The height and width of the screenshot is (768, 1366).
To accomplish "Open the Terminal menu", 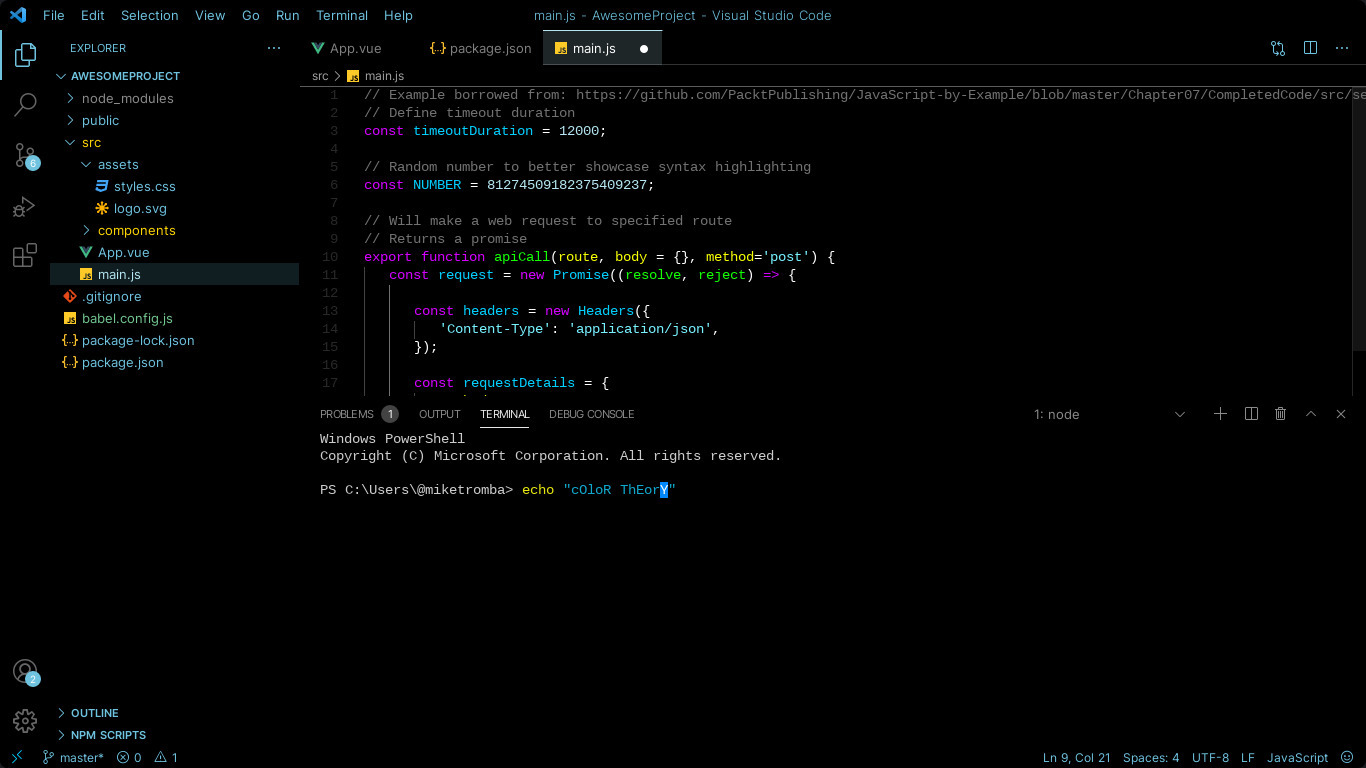I will click(342, 15).
